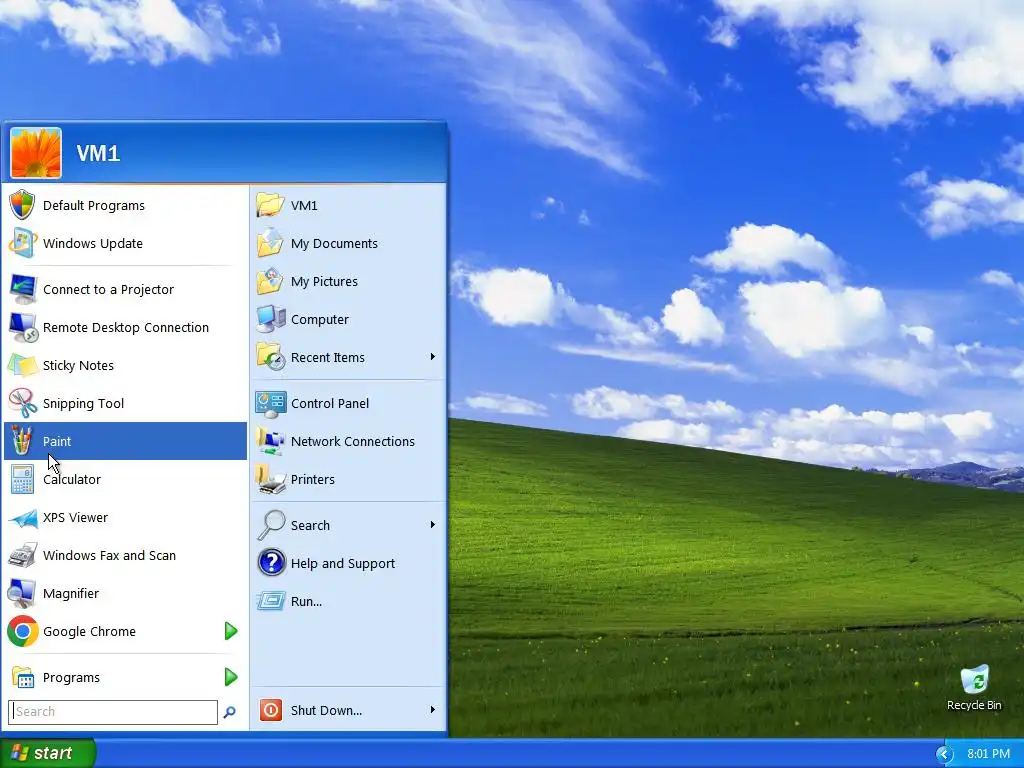Click the Connect to a Projector icon
Image resolution: width=1024 pixels, height=768 pixels.
(22, 289)
